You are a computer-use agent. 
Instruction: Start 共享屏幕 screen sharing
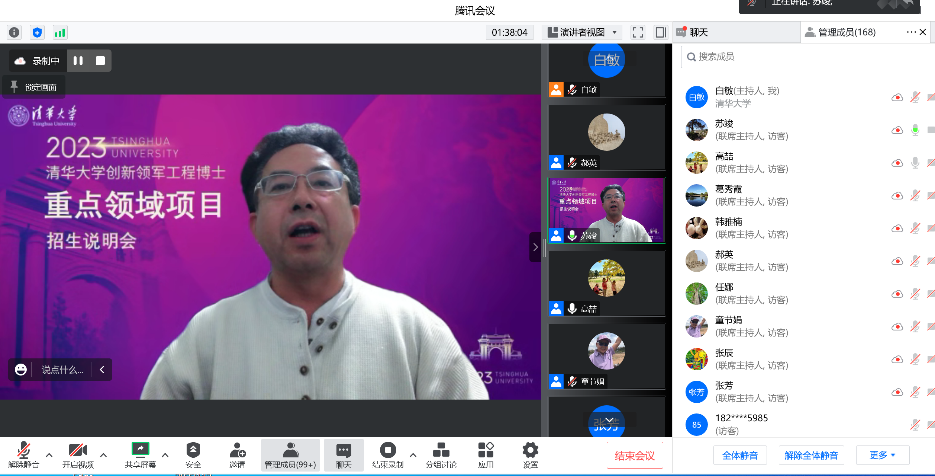[140, 455]
